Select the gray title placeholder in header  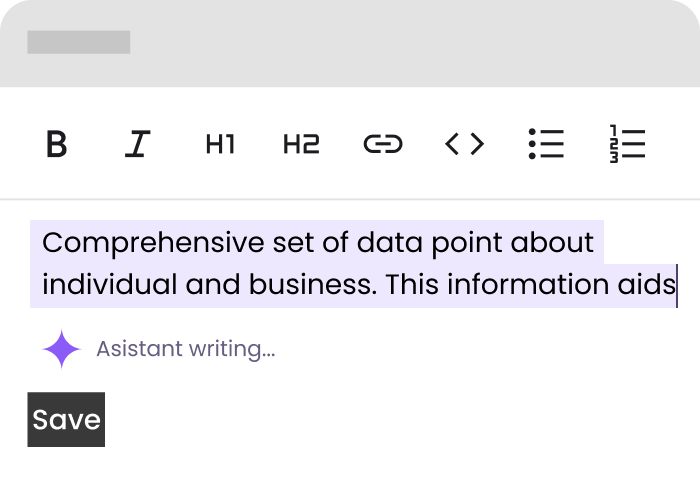pos(78,42)
